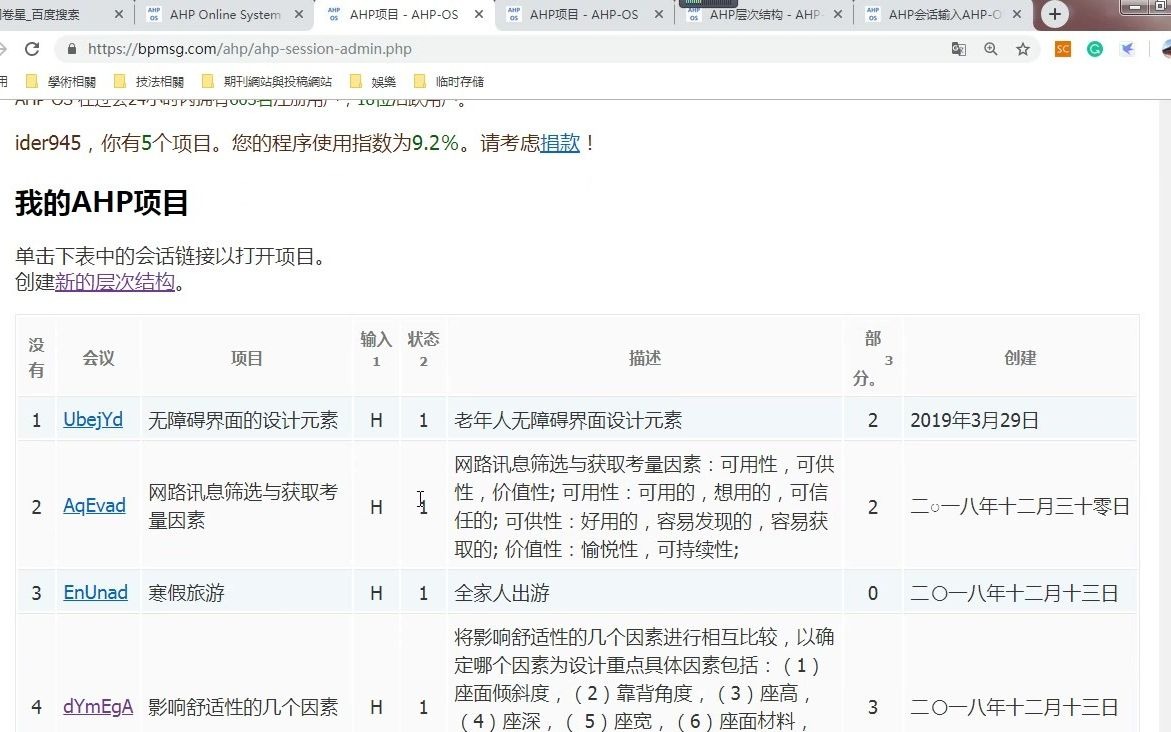Screen dimensions: 1171x732
Task: Click the purple bird extension icon
Action: pyautogui.click(x=1128, y=48)
